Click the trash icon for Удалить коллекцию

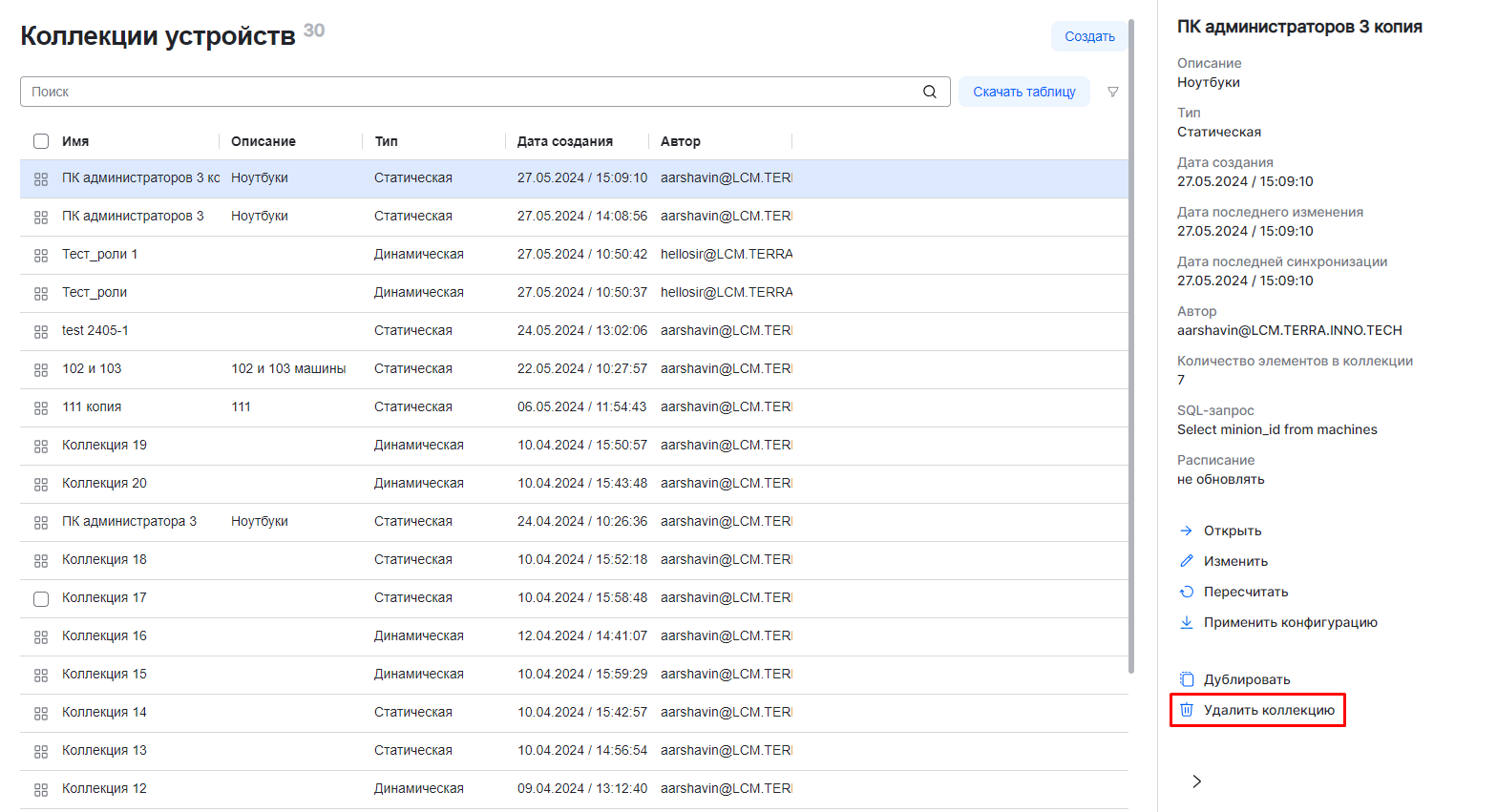click(x=1187, y=710)
